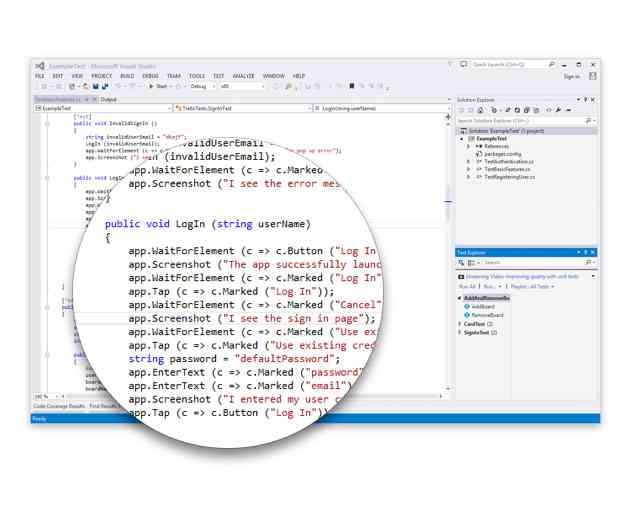Expand the CardTest group
631x522 pixels.
460,324
